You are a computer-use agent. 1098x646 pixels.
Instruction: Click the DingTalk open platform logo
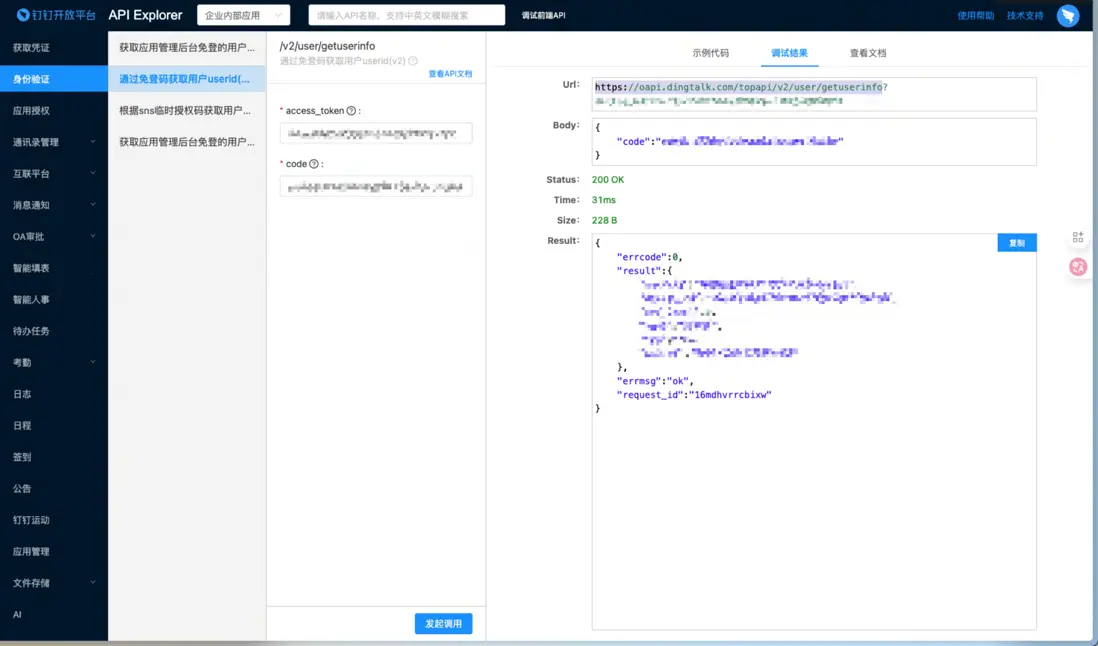pos(55,15)
